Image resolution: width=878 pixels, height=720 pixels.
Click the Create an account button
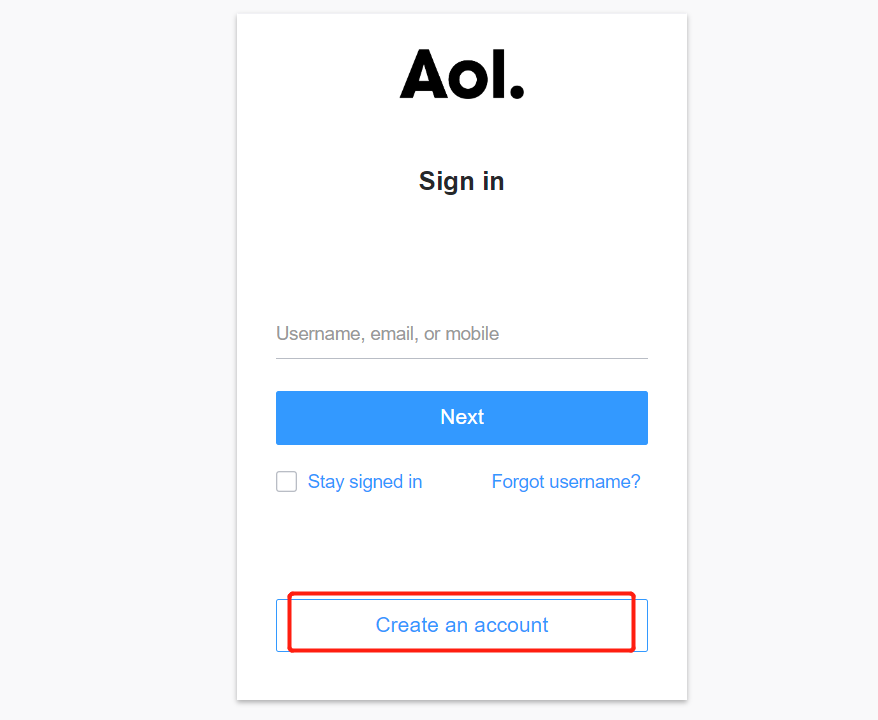461,625
